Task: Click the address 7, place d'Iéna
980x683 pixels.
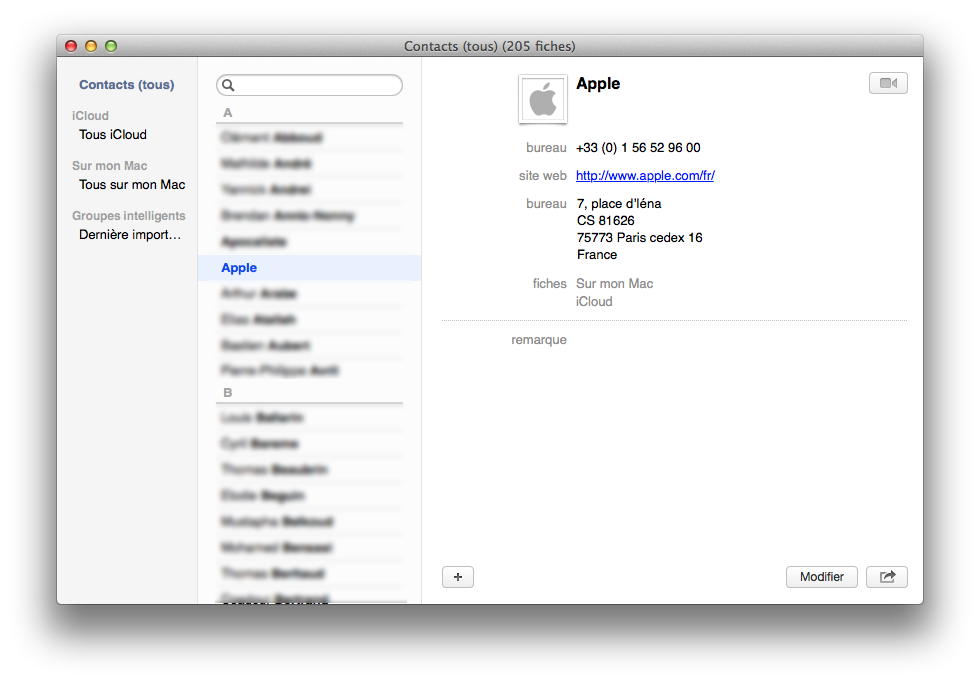Action: click(x=619, y=204)
